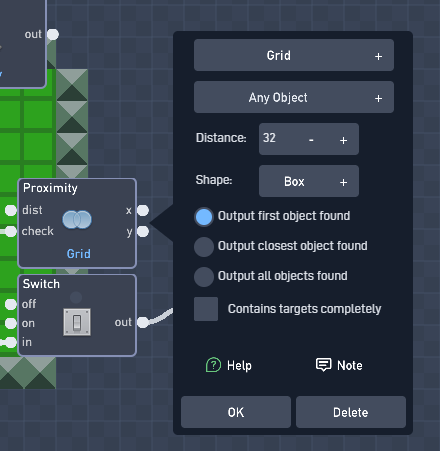440x451 pixels.
Task: Expand the Grid selector
Action: (x=294, y=55)
